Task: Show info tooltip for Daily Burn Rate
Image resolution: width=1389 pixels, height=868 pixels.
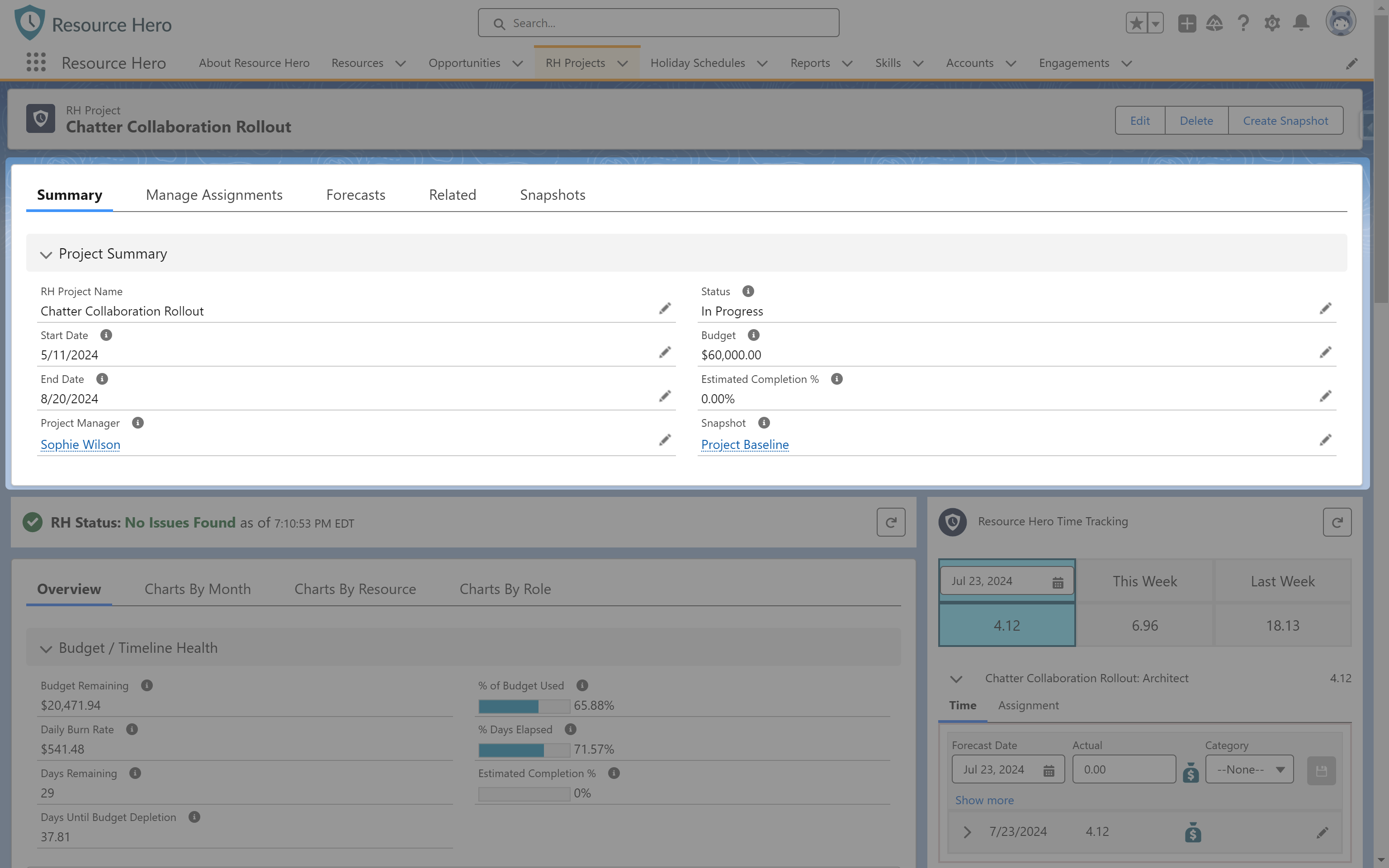Action: click(132, 729)
